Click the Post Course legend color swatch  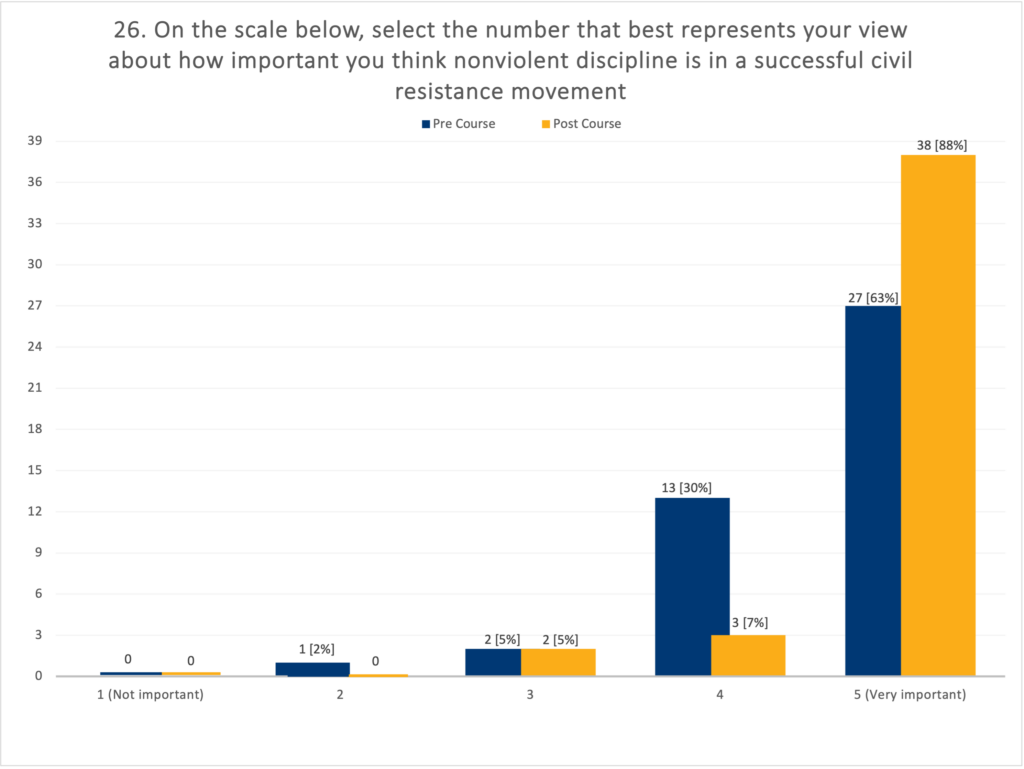pos(546,124)
